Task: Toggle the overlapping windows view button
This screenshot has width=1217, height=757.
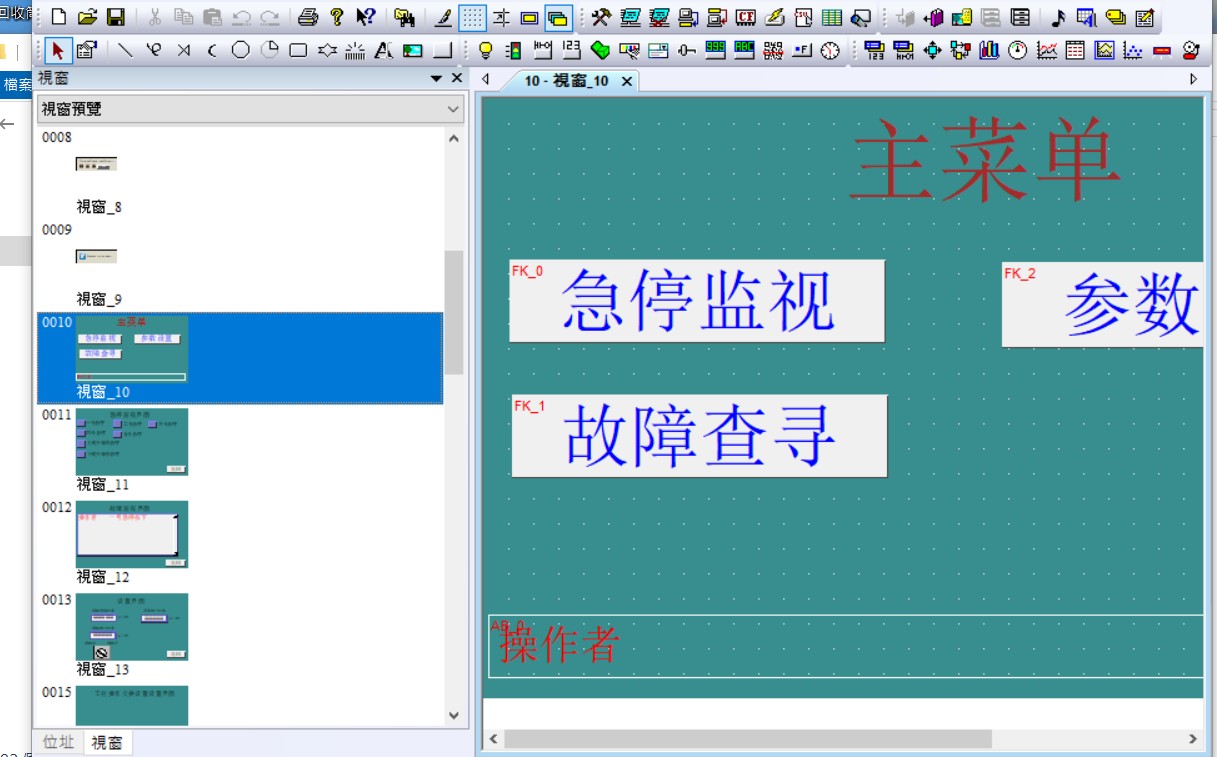Action: pos(558,17)
